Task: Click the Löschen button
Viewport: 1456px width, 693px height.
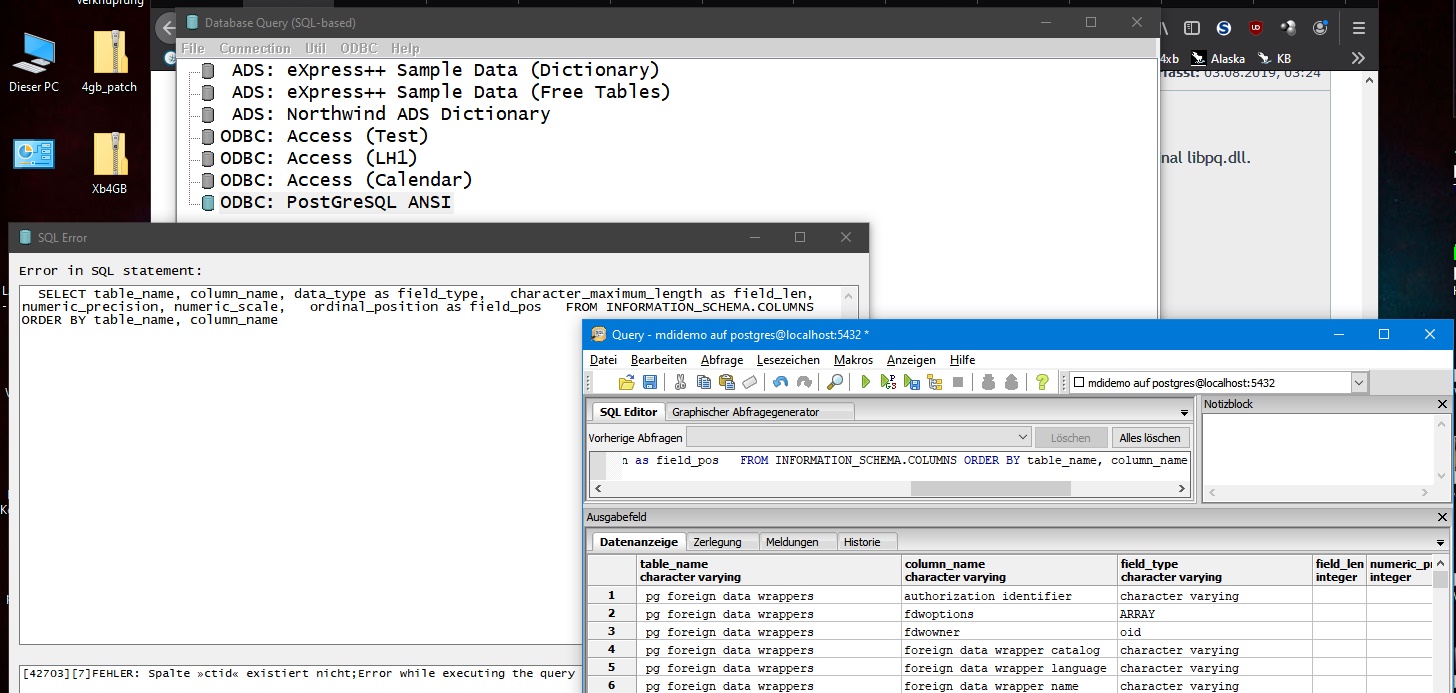Action: coord(1071,438)
